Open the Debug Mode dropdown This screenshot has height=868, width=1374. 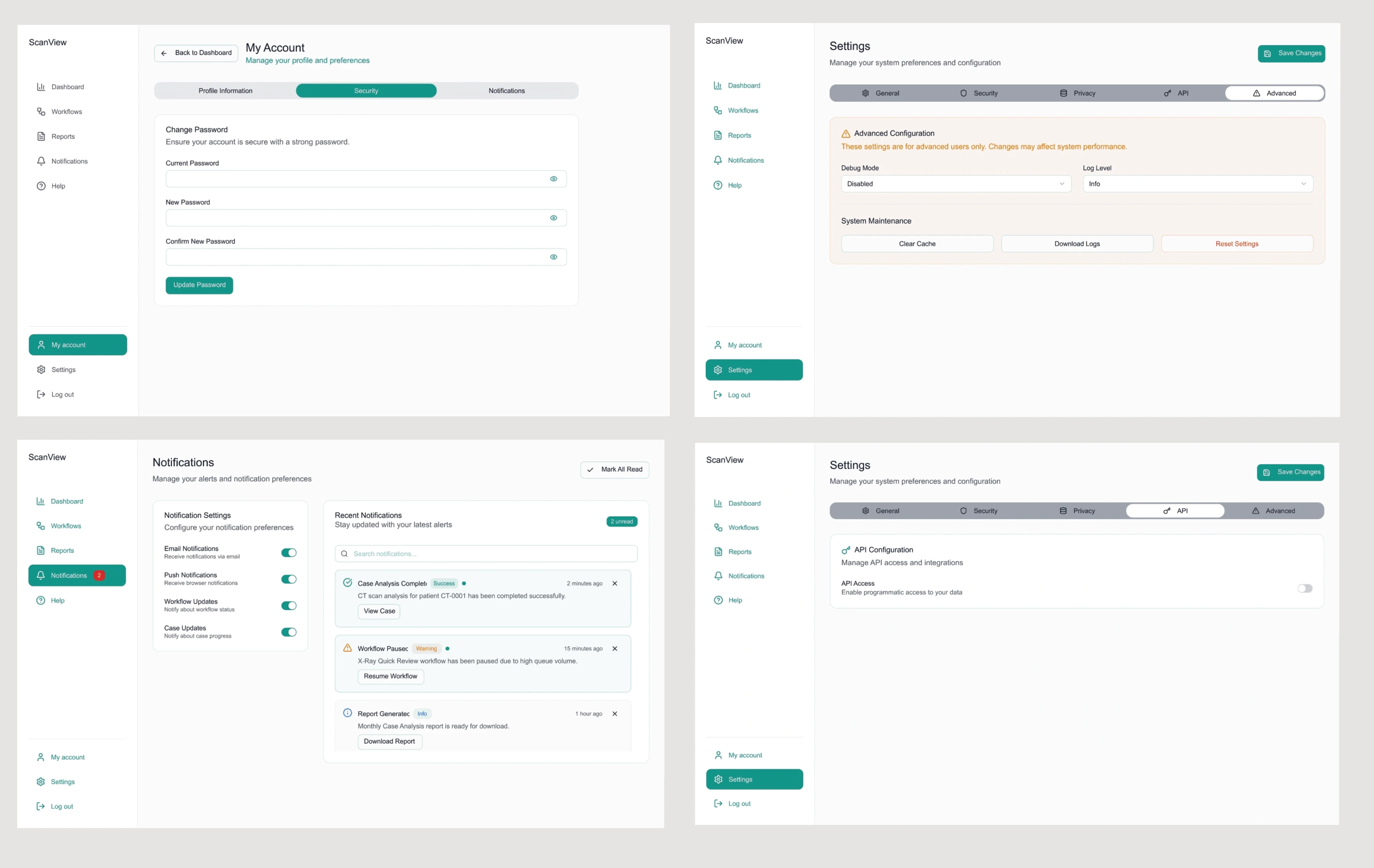[956, 184]
